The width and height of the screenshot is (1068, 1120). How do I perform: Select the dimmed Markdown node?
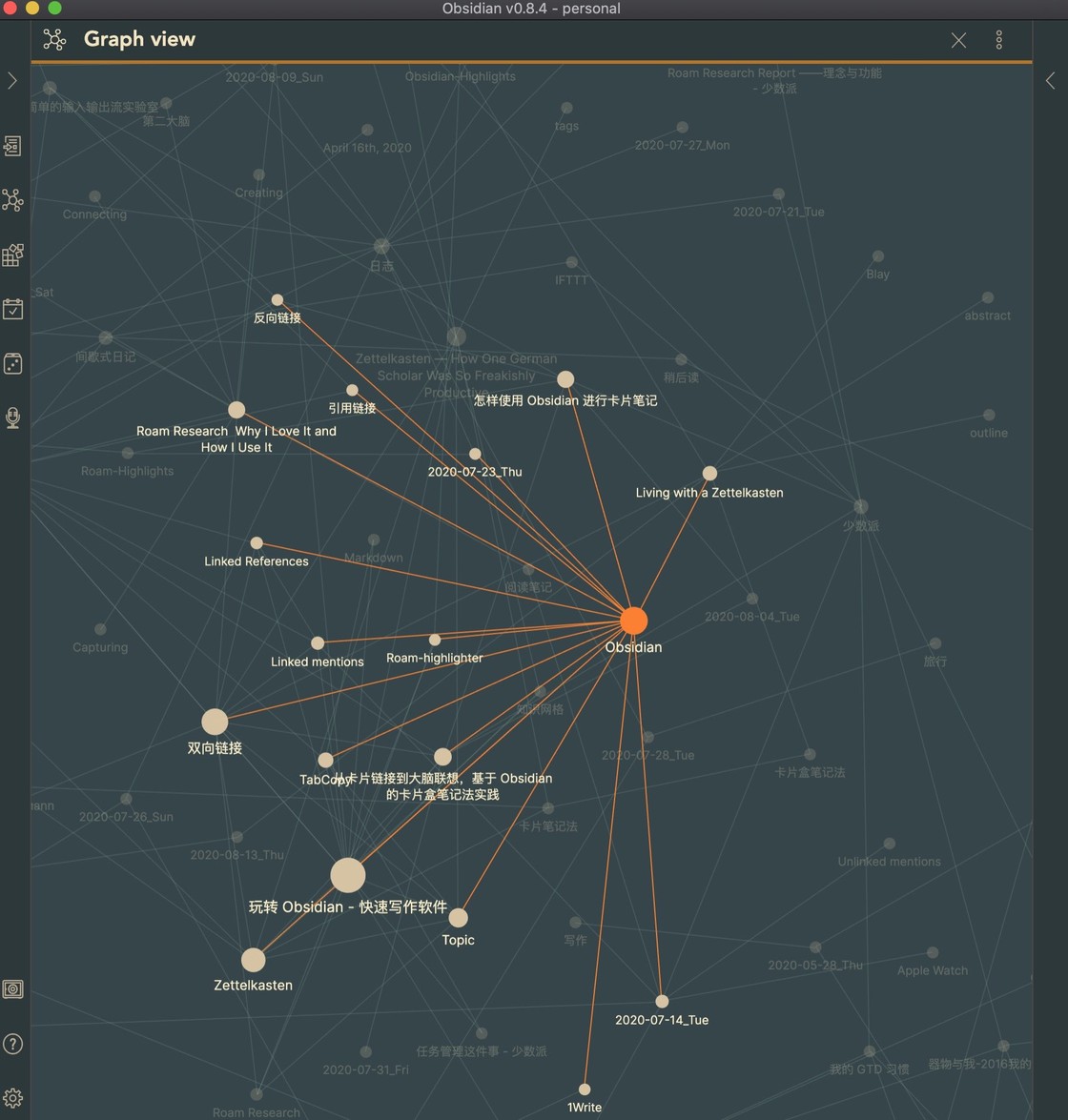point(373,540)
